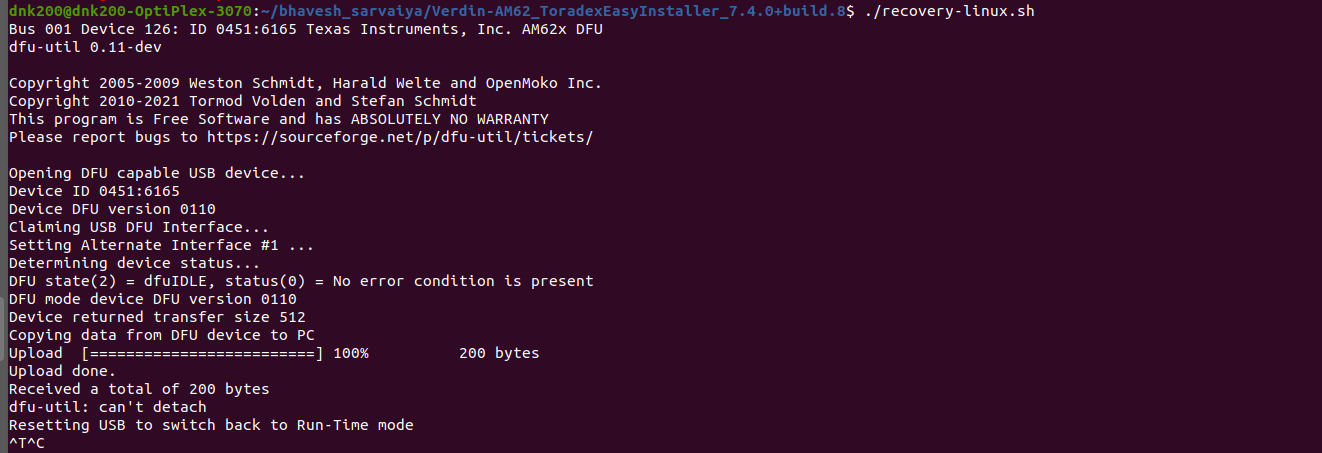Click the Opening DFU capable USB device line
This screenshot has height=453, width=1322.
pyautogui.click(x=157, y=173)
